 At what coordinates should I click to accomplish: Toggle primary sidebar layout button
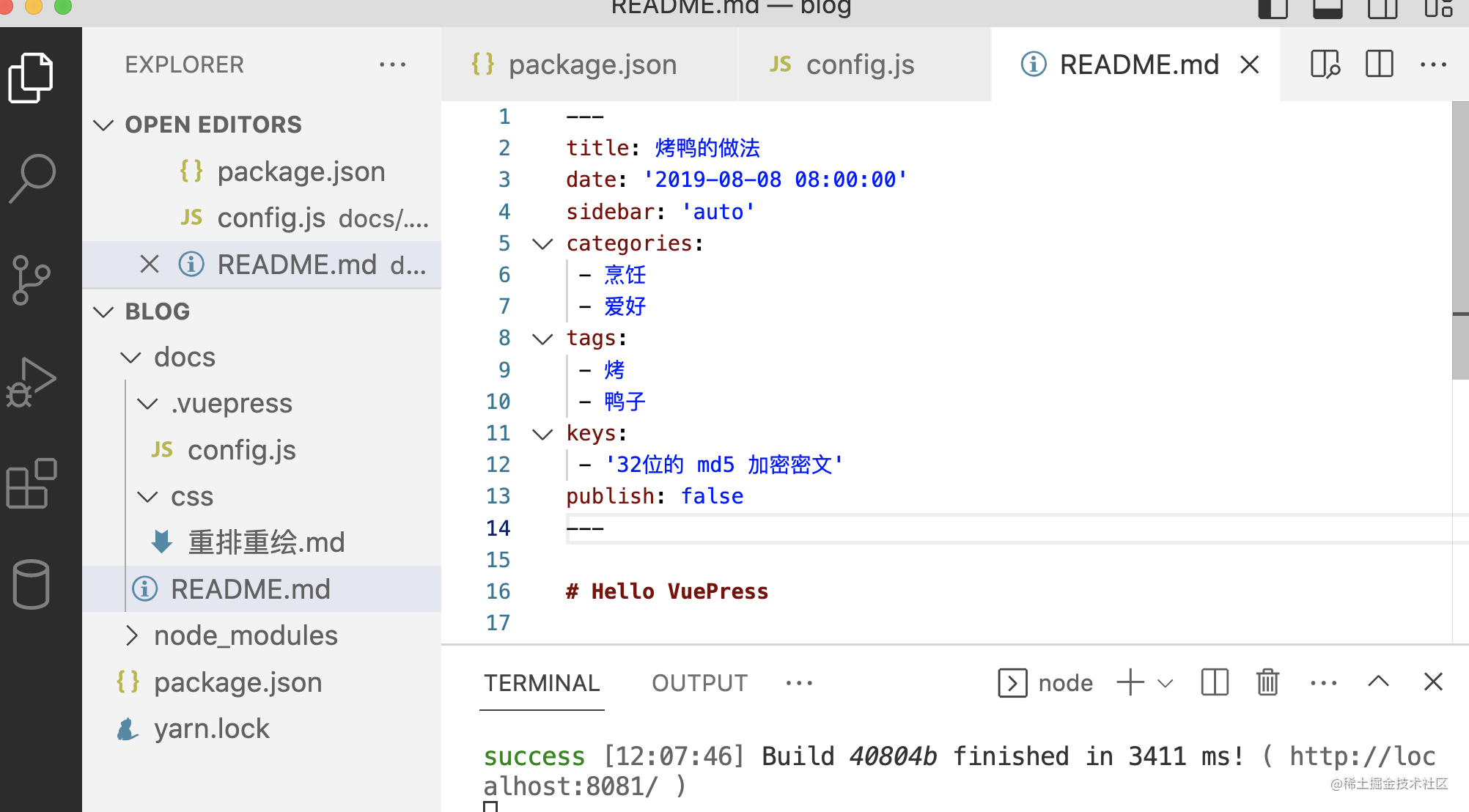pos(1273,7)
